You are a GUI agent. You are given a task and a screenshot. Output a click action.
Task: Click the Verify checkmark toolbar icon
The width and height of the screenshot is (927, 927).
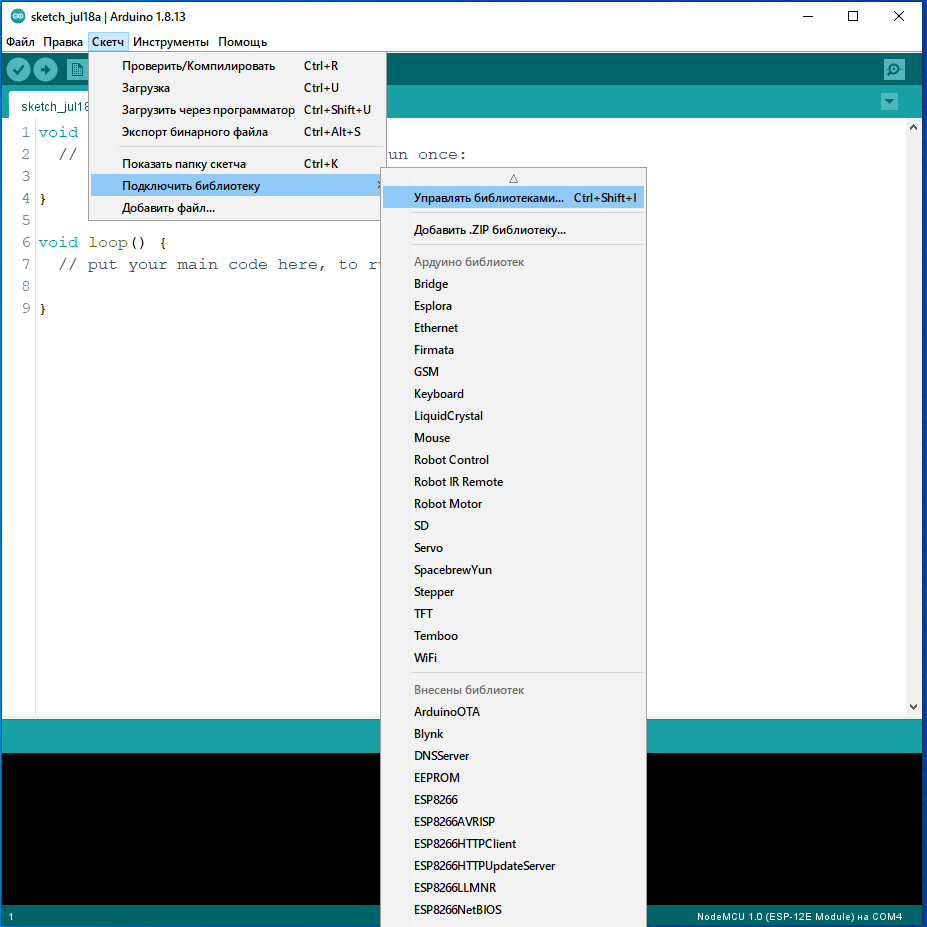click(18, 69)
